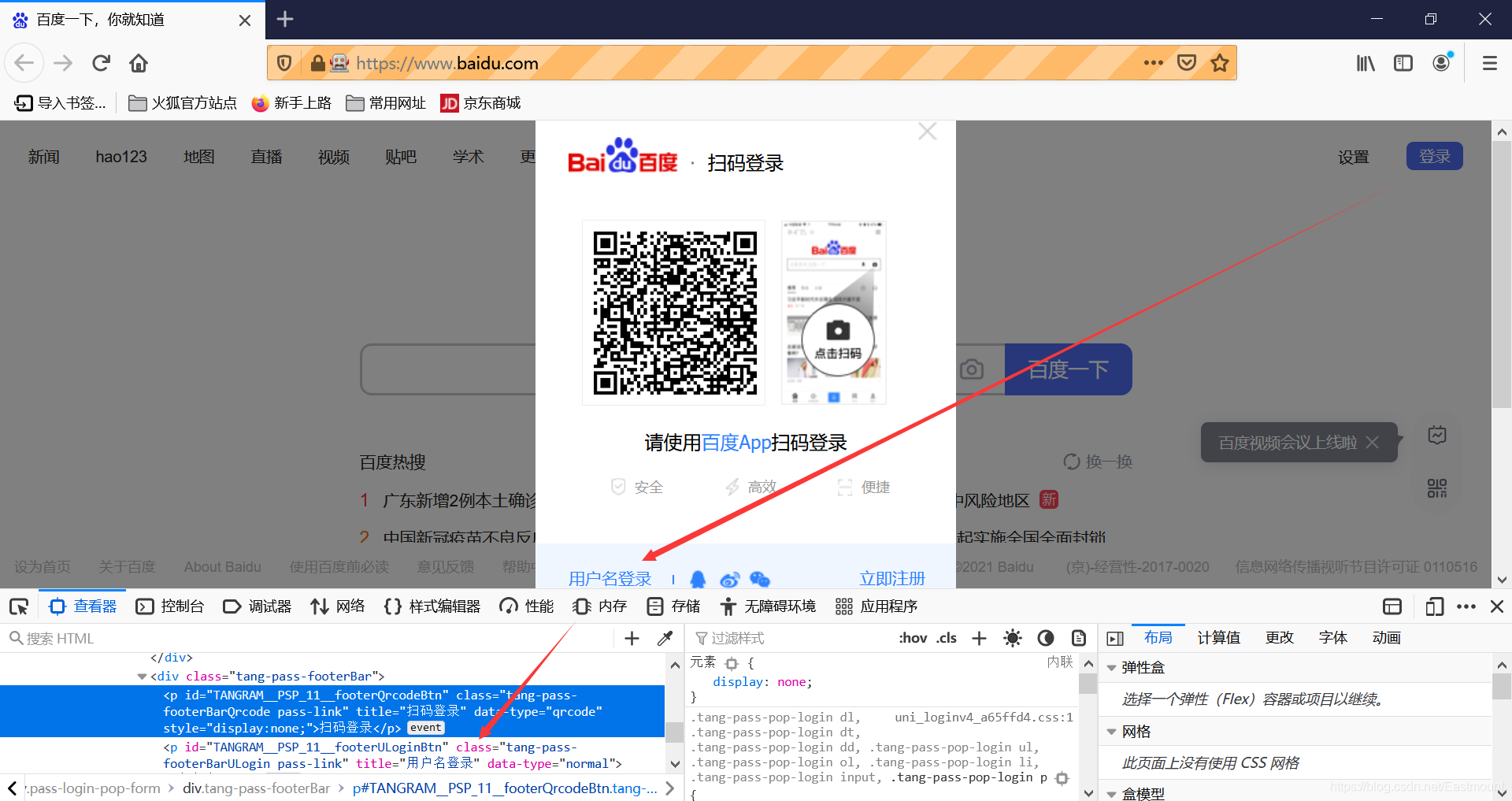This screenshot has height=801, width=1512.
Task: Click the 登录 button on Baidu
Action: click(x=1435, y=156)
